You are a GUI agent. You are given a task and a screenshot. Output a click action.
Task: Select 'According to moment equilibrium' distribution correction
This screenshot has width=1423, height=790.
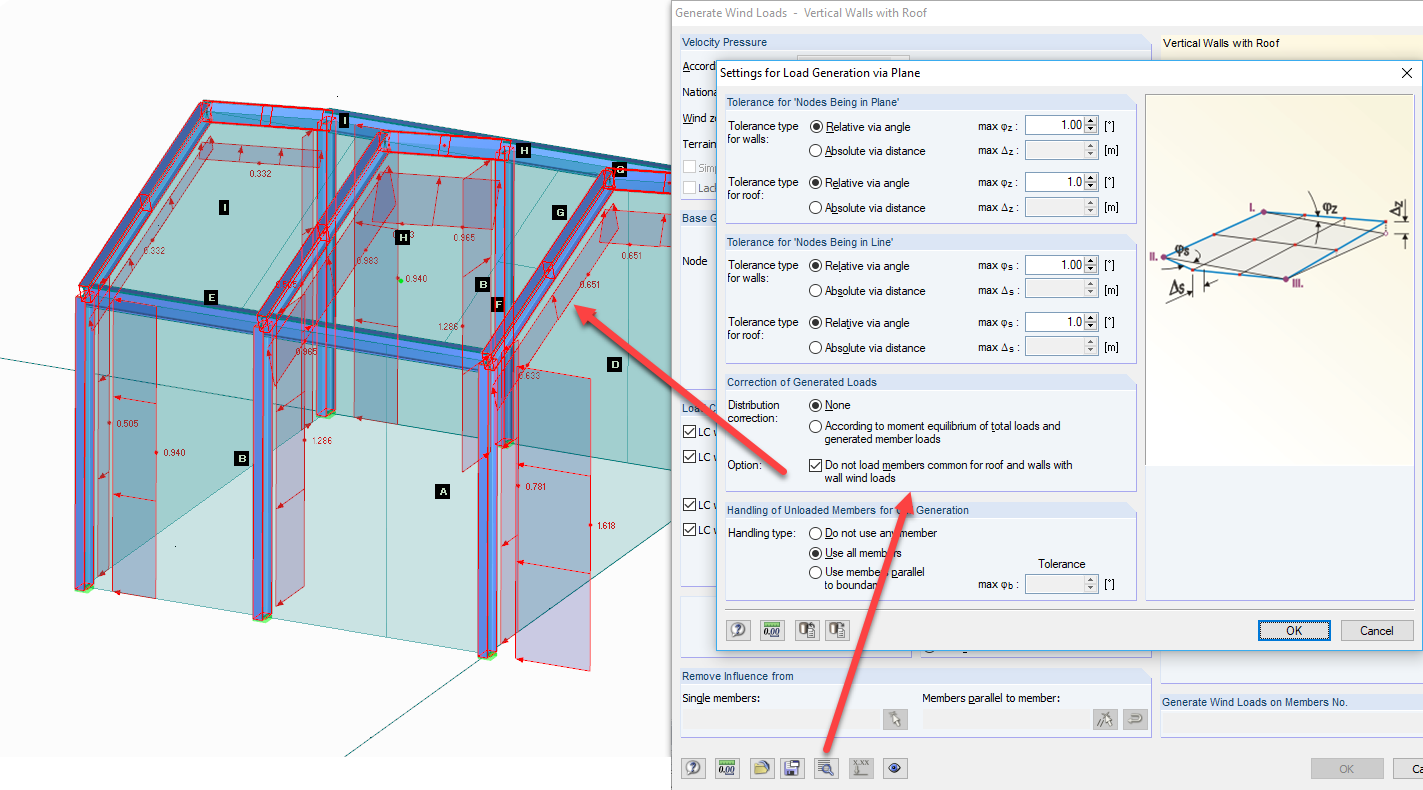[x=817, y=425]
